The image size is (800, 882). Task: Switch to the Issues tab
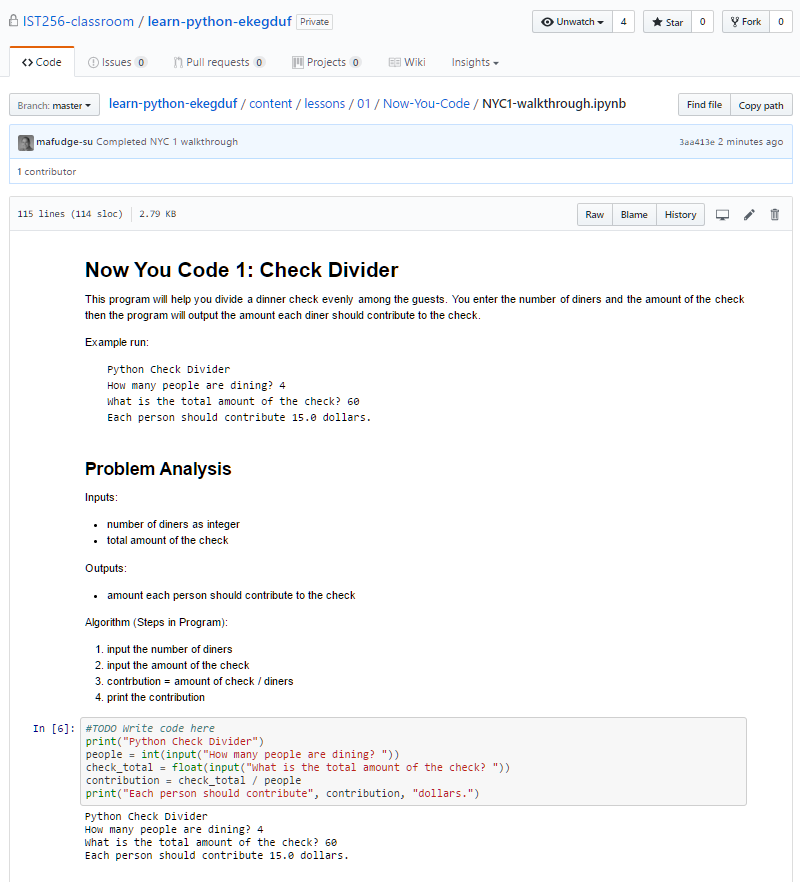(117, 62)
